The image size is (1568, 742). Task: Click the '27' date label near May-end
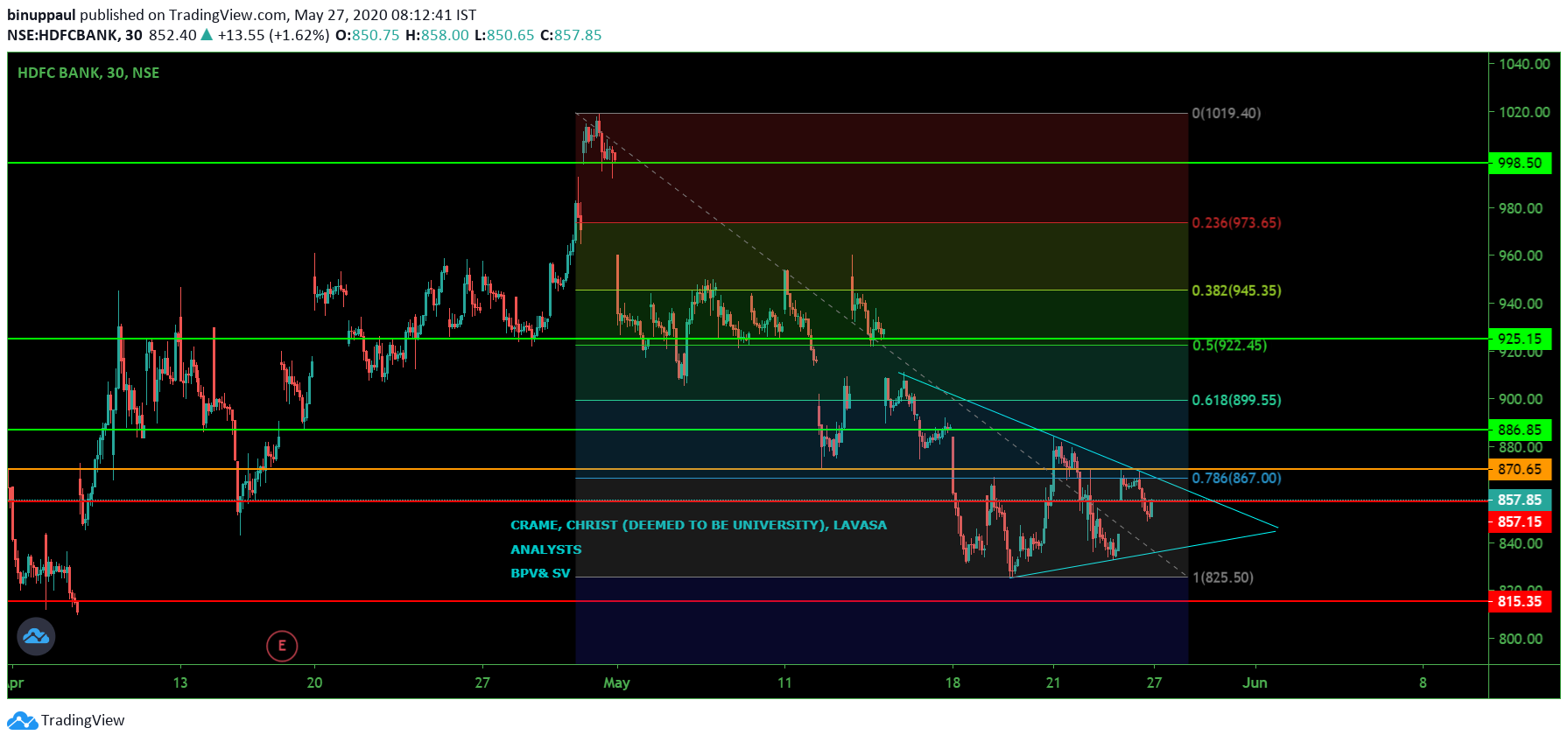1154,682
